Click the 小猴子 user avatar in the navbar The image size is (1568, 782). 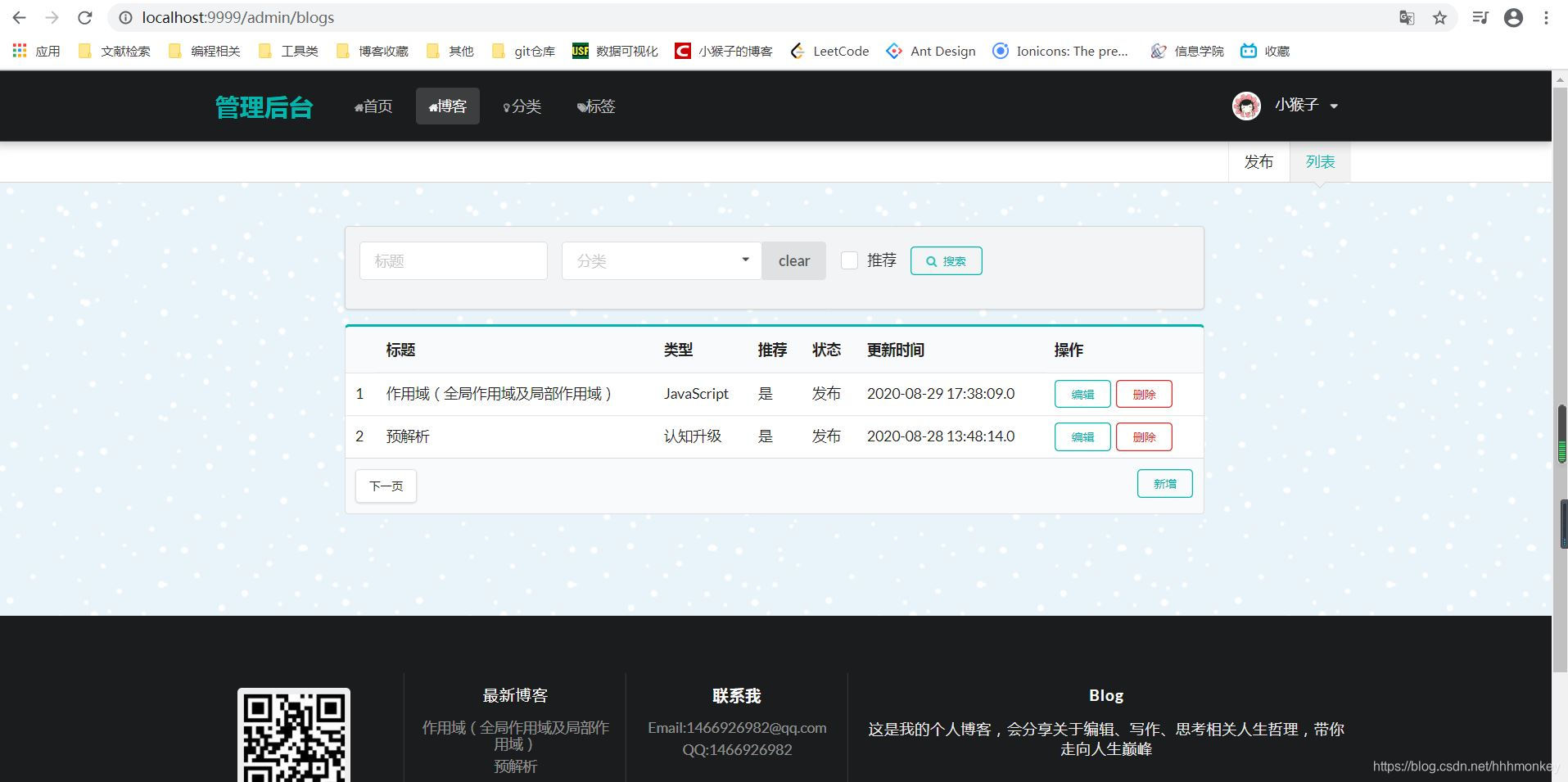(1245, 105)
